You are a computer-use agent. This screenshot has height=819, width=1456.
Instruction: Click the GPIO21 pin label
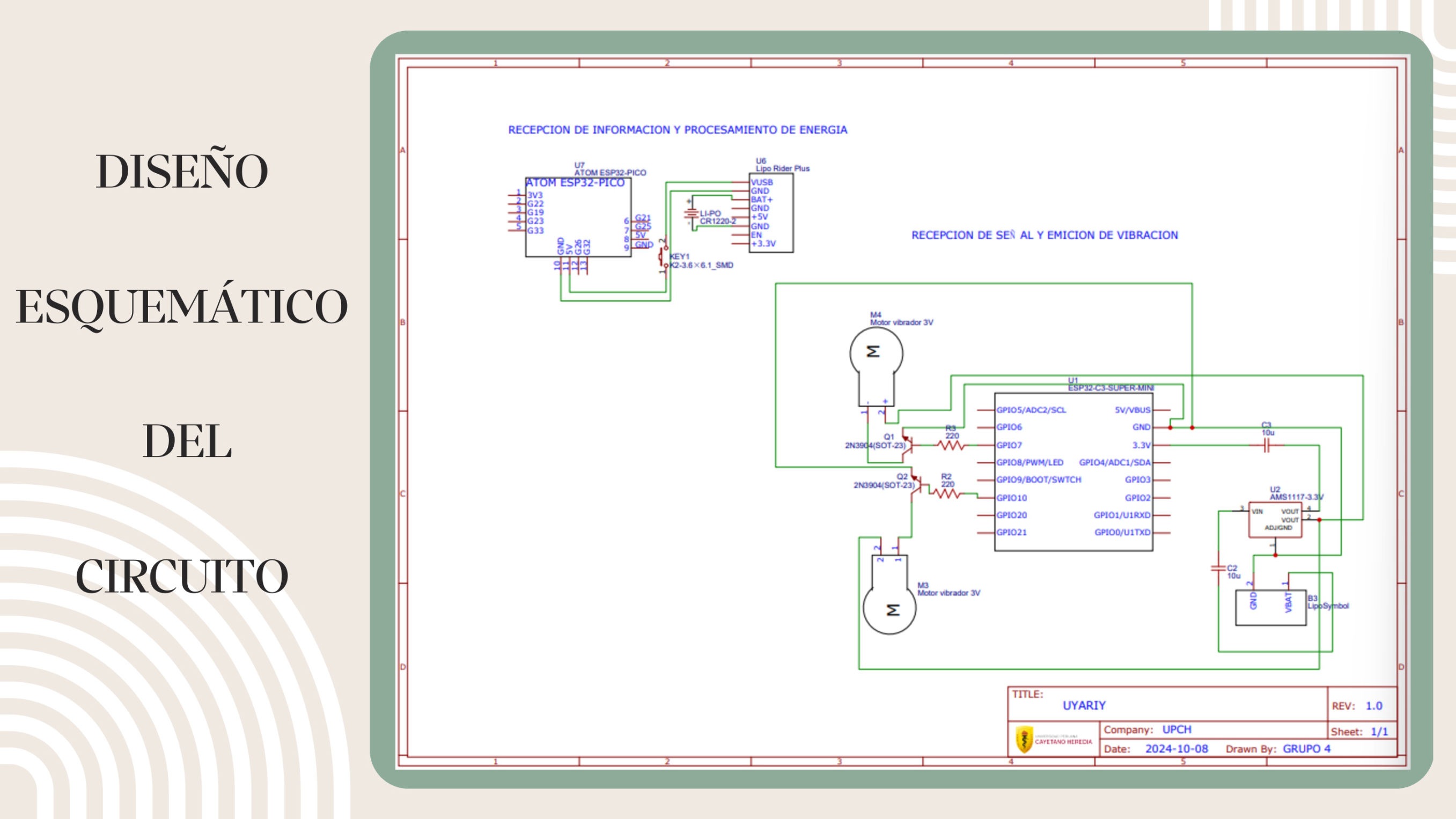1011,532
